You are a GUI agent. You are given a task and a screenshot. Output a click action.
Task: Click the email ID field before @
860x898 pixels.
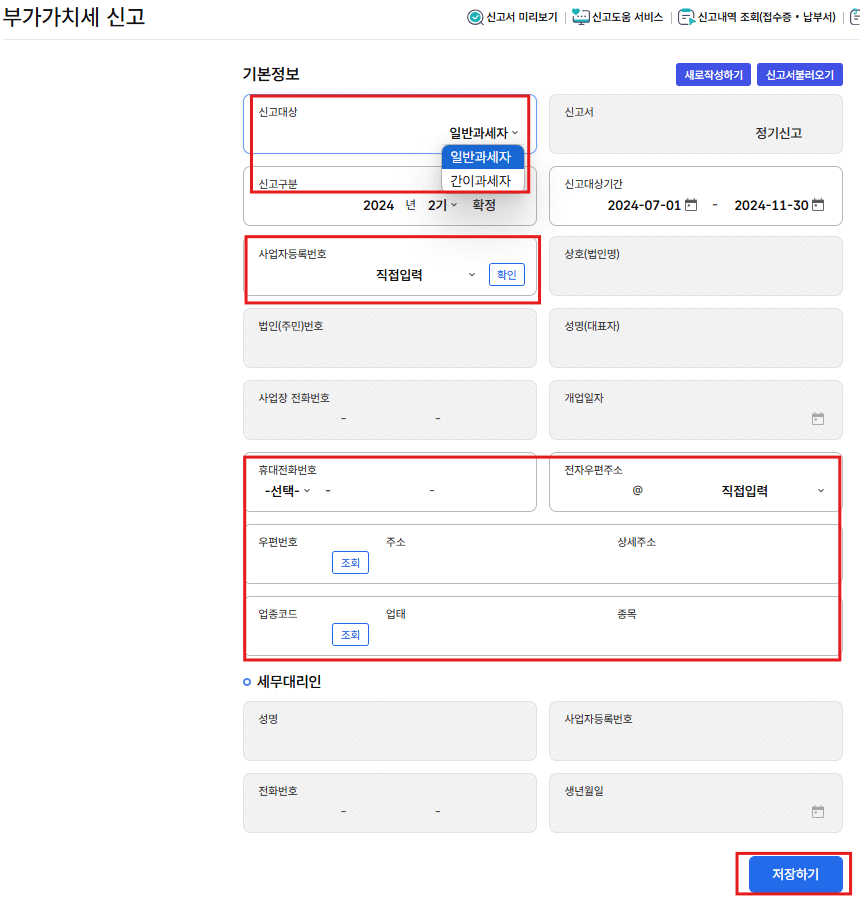[595, 491]
